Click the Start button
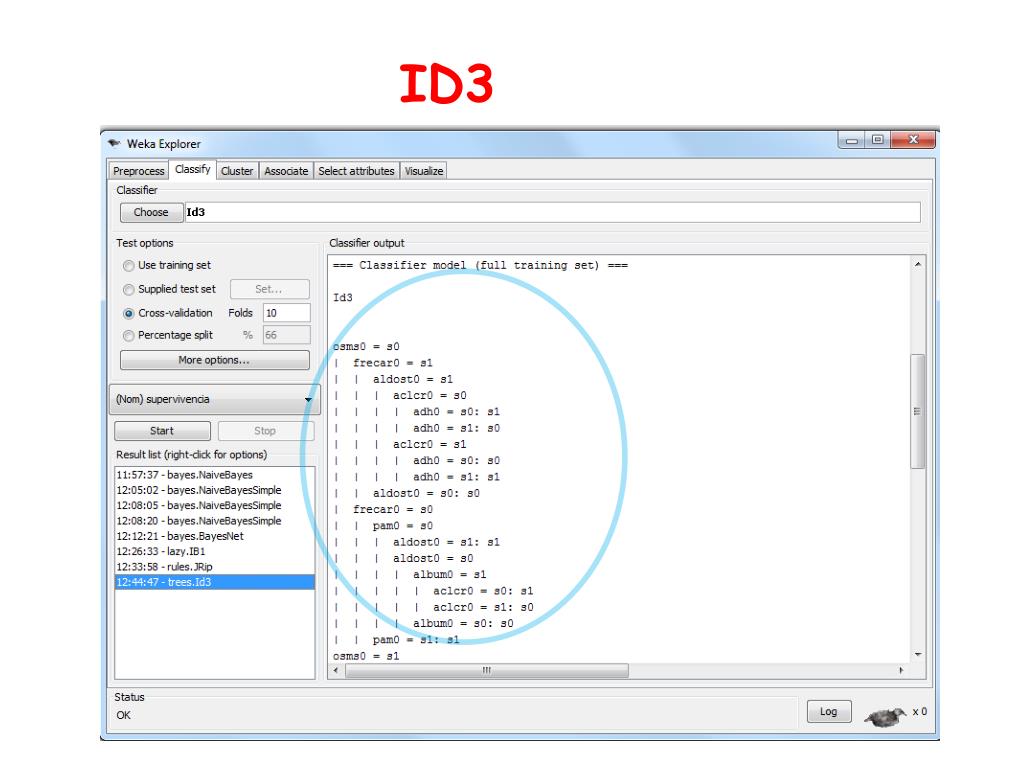The width and height of the screenshot is (1024, 768). click(162, 431)
